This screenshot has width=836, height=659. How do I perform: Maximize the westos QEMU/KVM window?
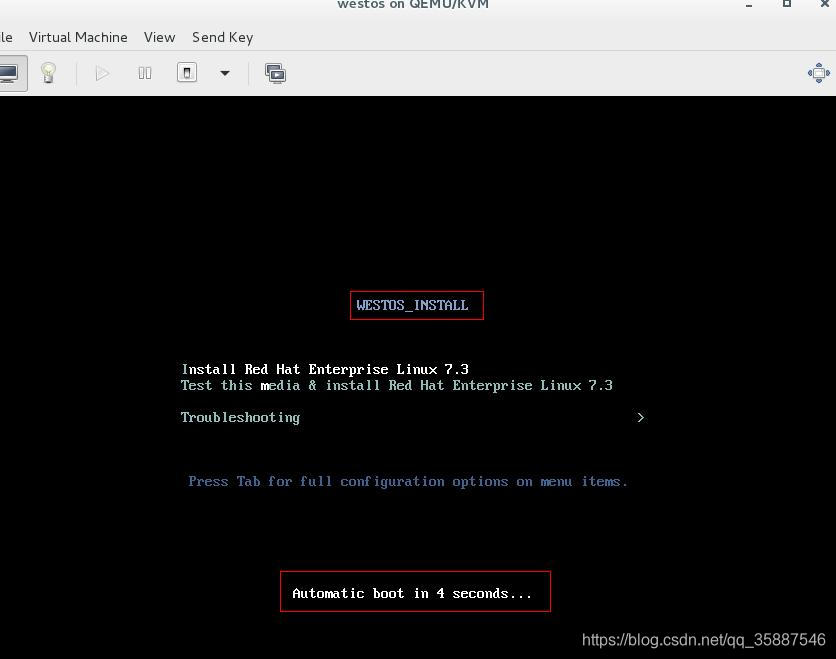(x=786, y=4)
